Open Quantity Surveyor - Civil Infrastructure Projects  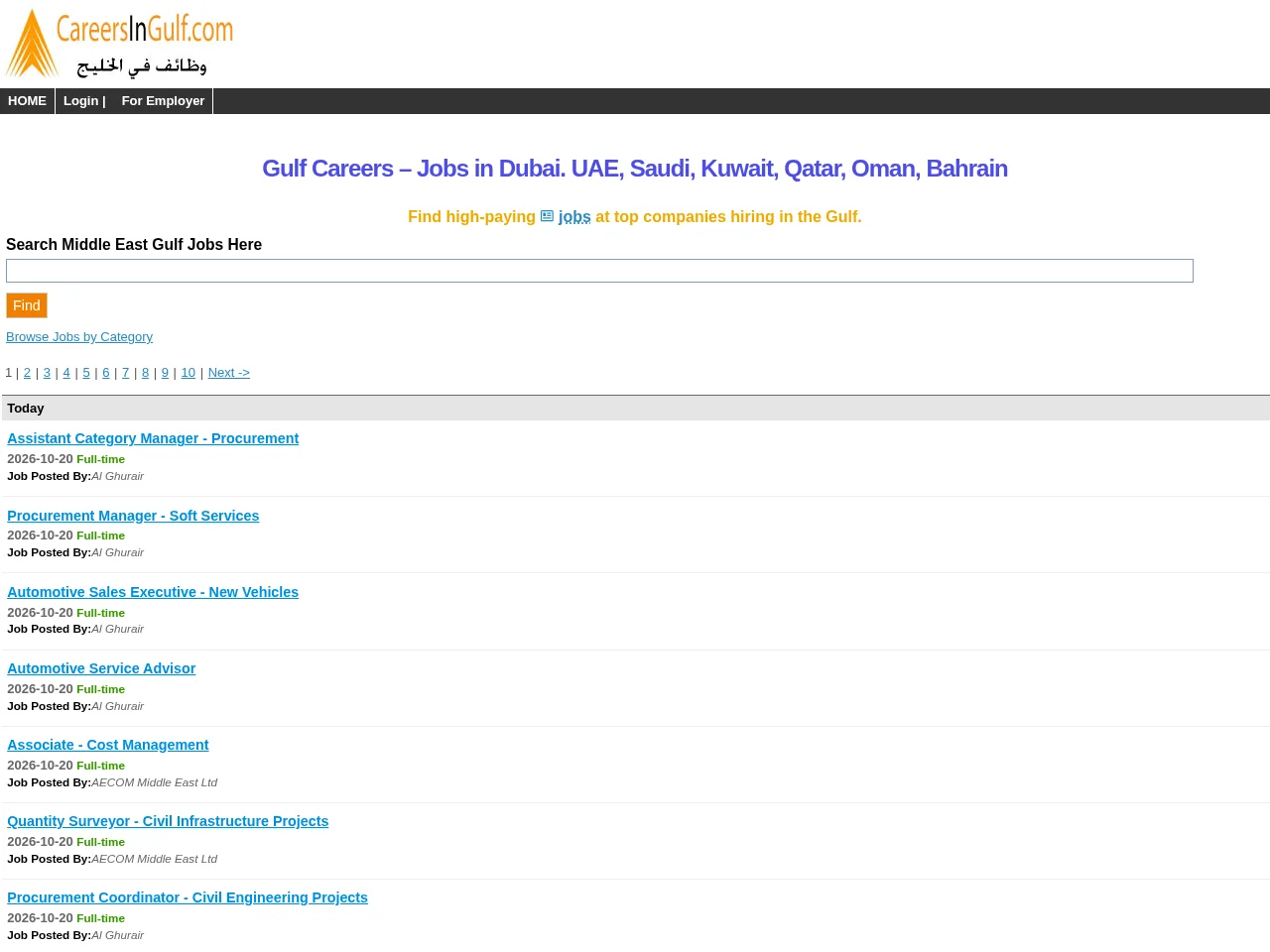click(x=168, y=821)
